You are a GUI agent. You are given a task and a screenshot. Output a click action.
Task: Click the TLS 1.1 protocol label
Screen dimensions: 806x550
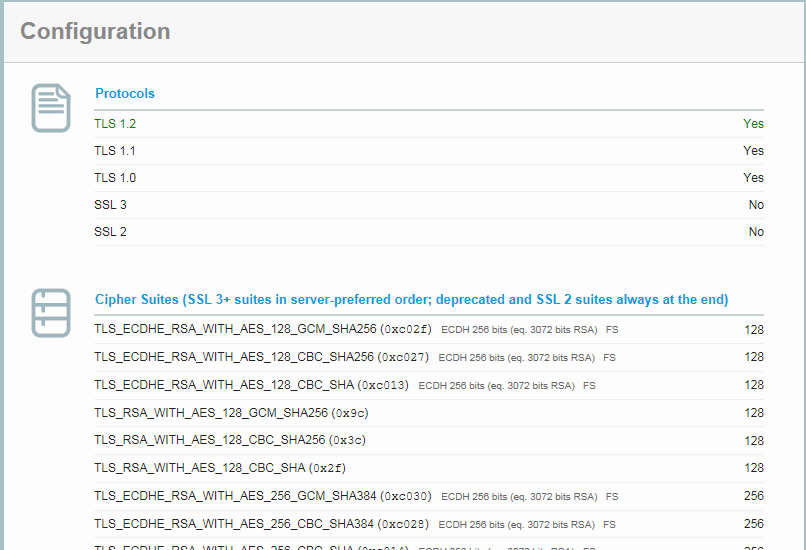pyautogui.click(x=115, y=151)
